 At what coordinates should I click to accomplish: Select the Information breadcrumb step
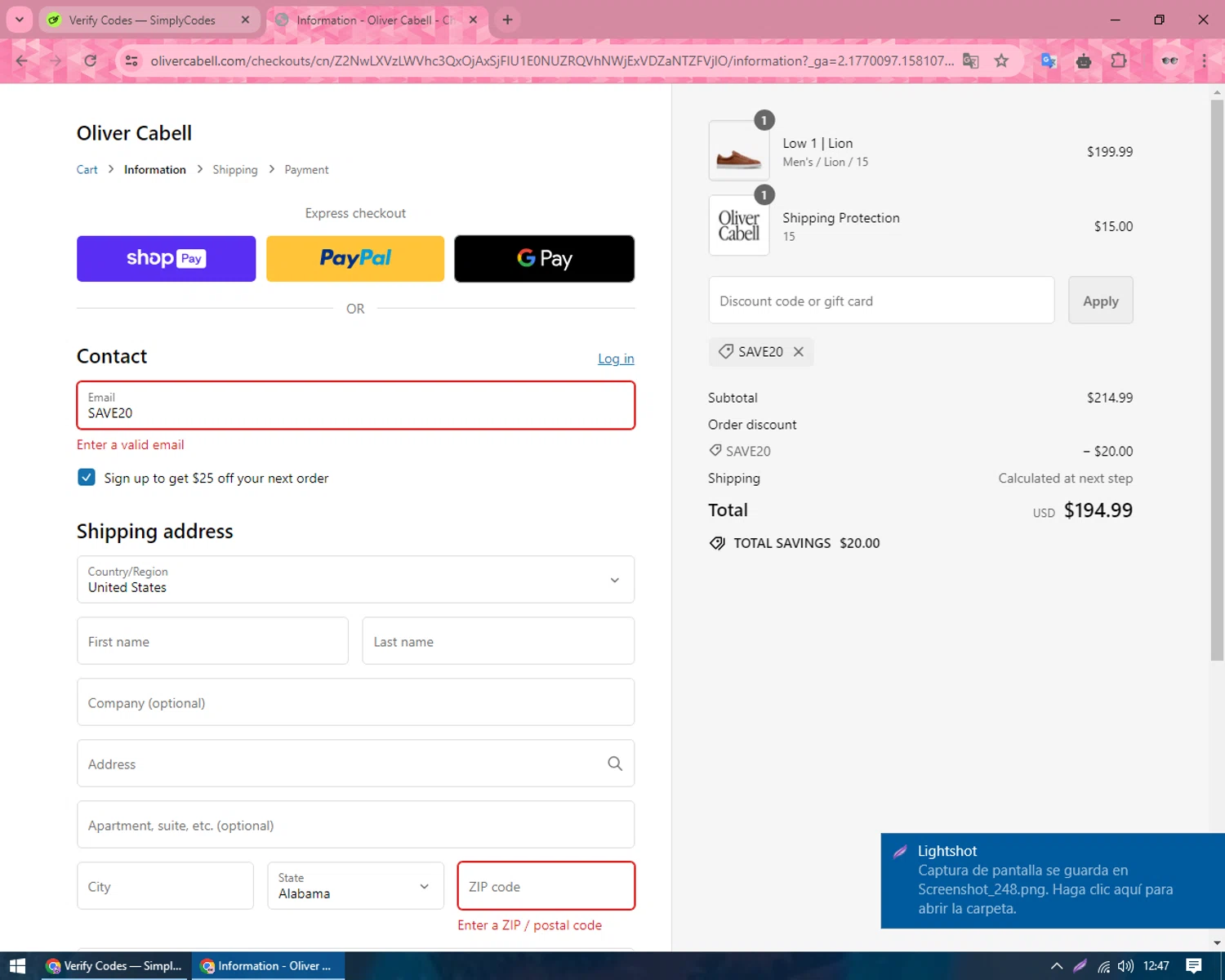point(155,170)
